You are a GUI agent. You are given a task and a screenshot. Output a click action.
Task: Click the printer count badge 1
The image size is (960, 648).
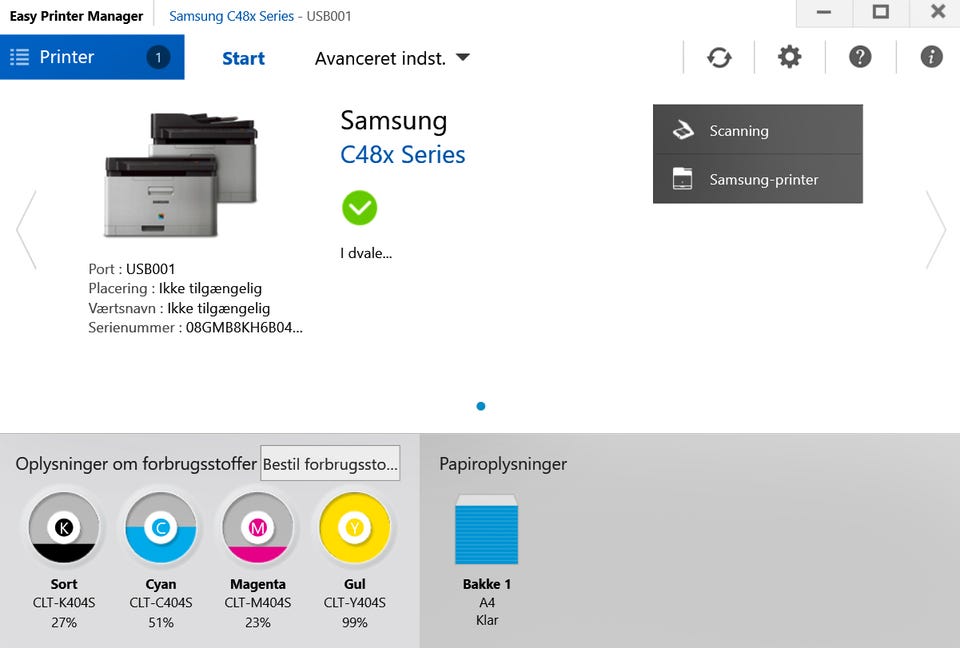coord(158,58)
